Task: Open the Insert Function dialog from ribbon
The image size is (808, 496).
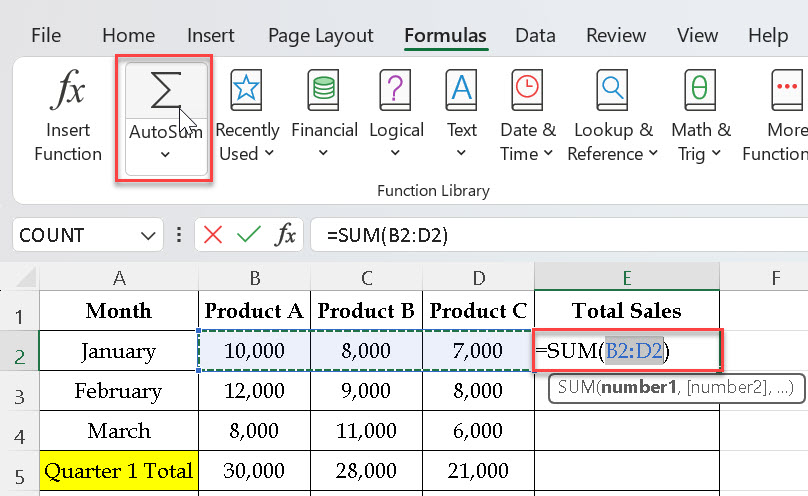Action: [68, 116]
